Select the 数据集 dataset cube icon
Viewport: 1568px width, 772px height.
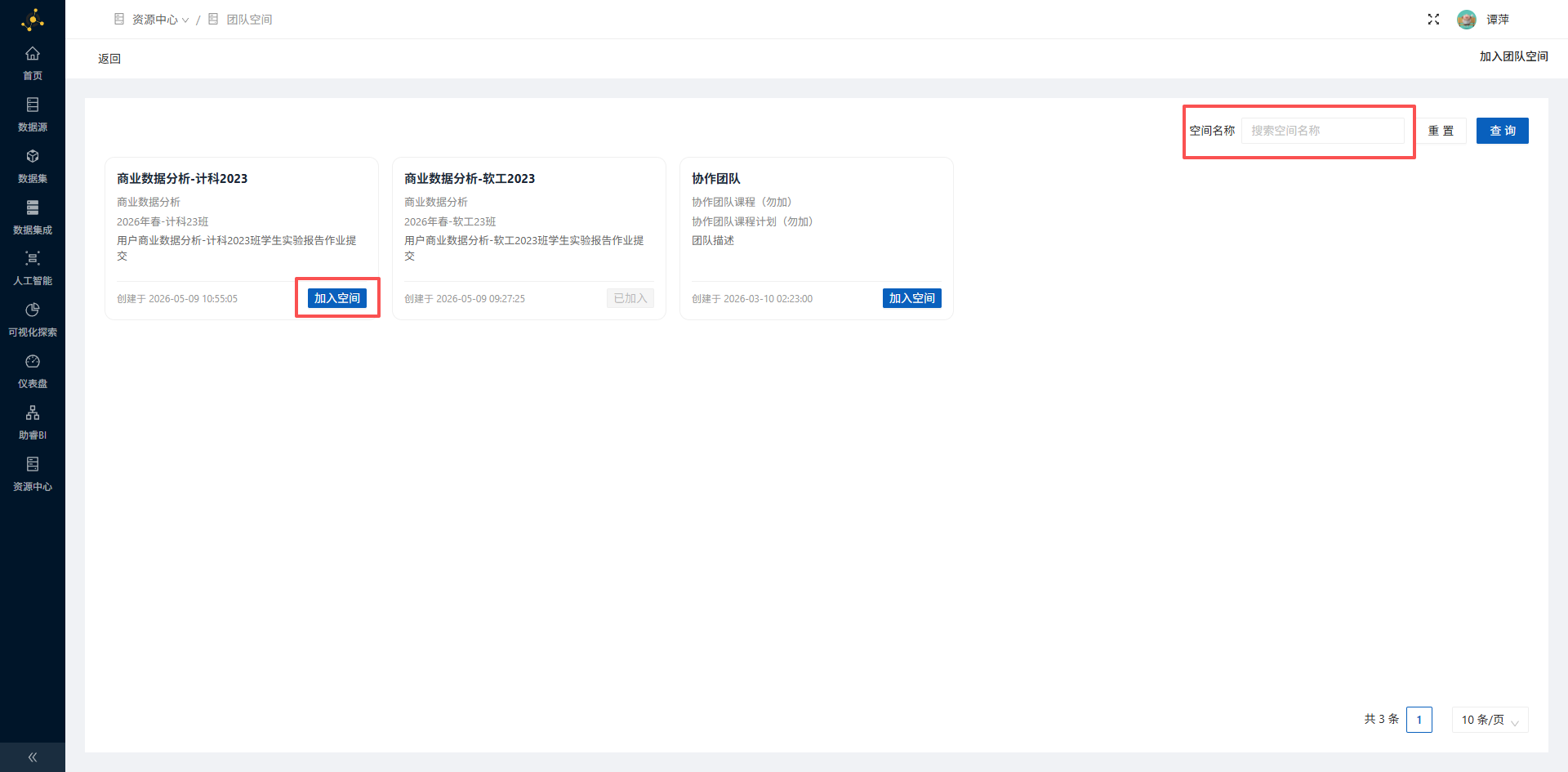pyautogui.click(x=33, y=156)
